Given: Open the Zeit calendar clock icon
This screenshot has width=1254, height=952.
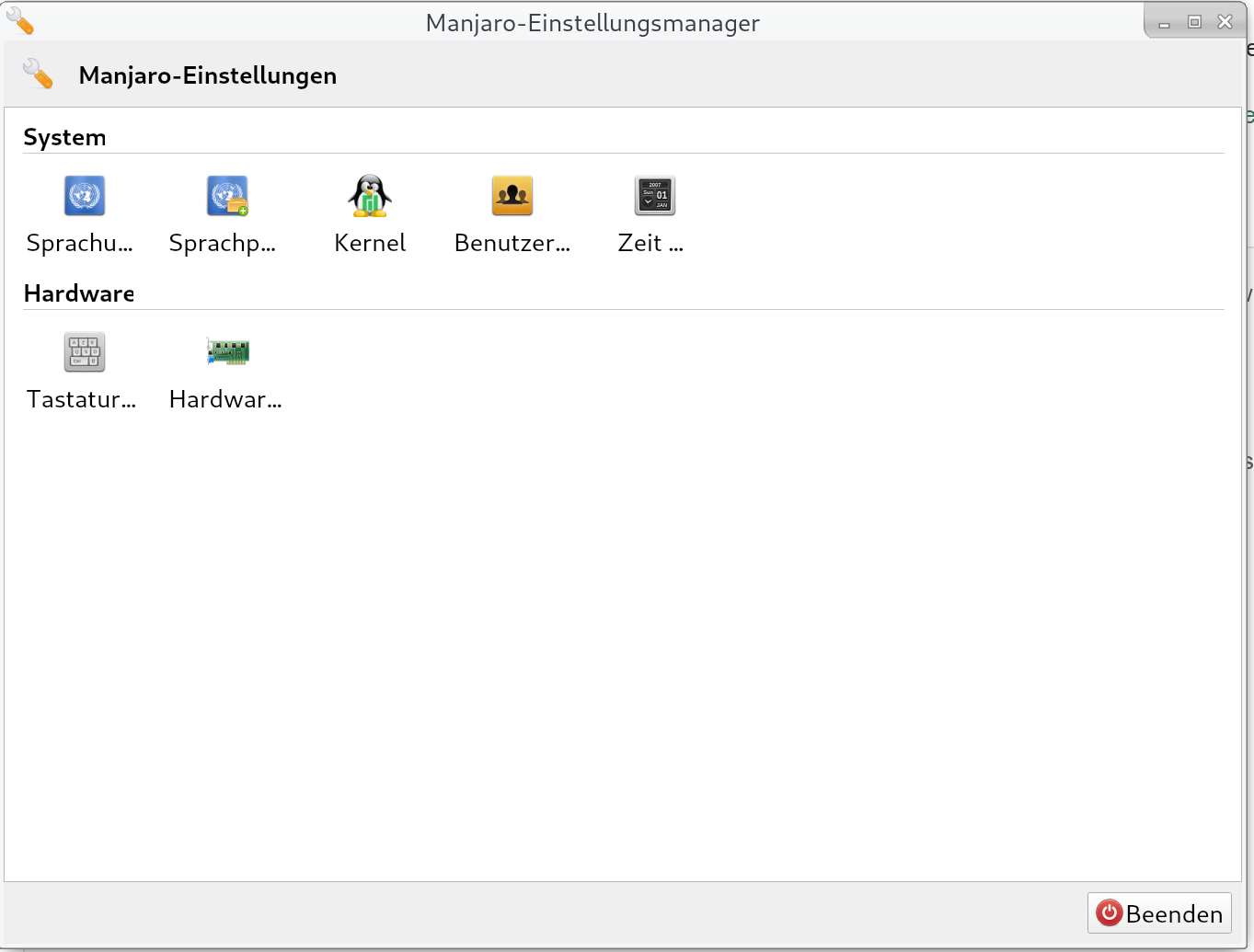Looking at the screenshot, I should pos(655,196).
